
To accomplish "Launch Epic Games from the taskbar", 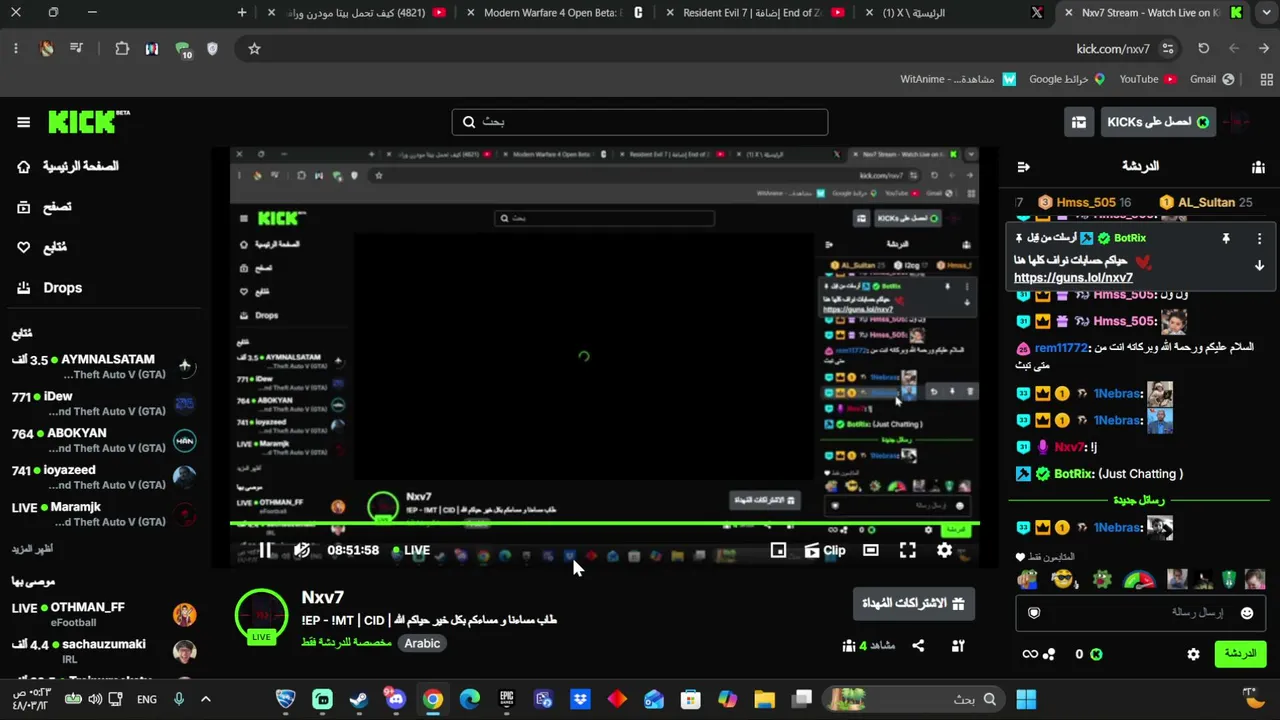I will (x=507, y=699).
